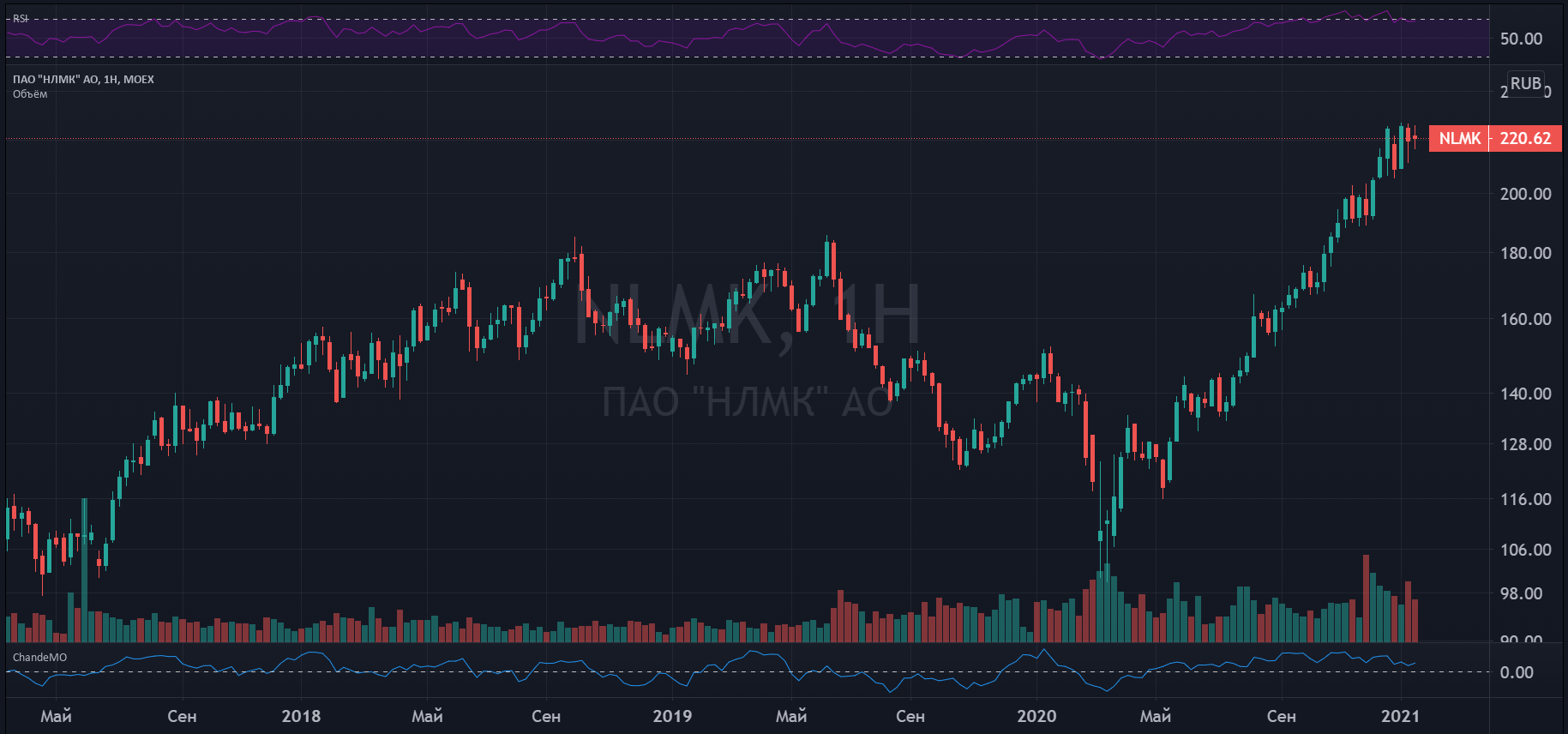The width and height of the screenshot is (1568, 734).
Task: Click the 180.00 price scale label
Action: click(1525, 253)
